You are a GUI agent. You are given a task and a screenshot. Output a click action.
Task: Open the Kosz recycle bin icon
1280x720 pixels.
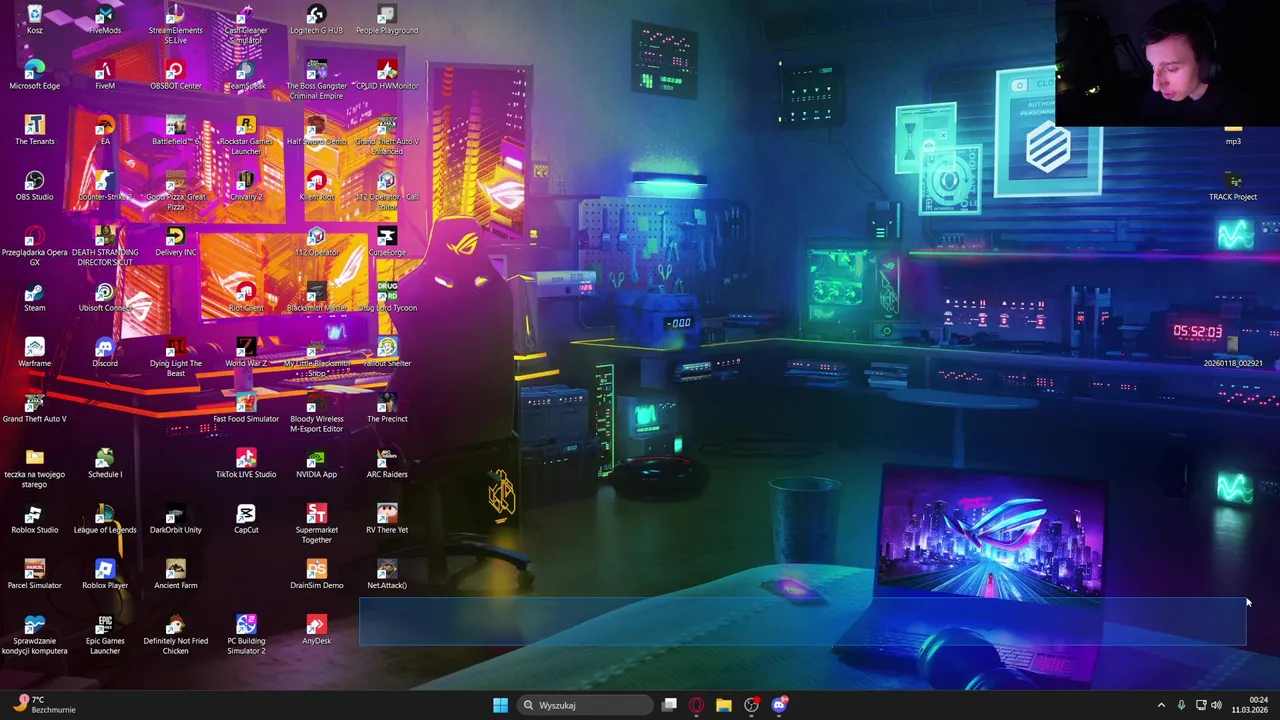tap(35, 20)
